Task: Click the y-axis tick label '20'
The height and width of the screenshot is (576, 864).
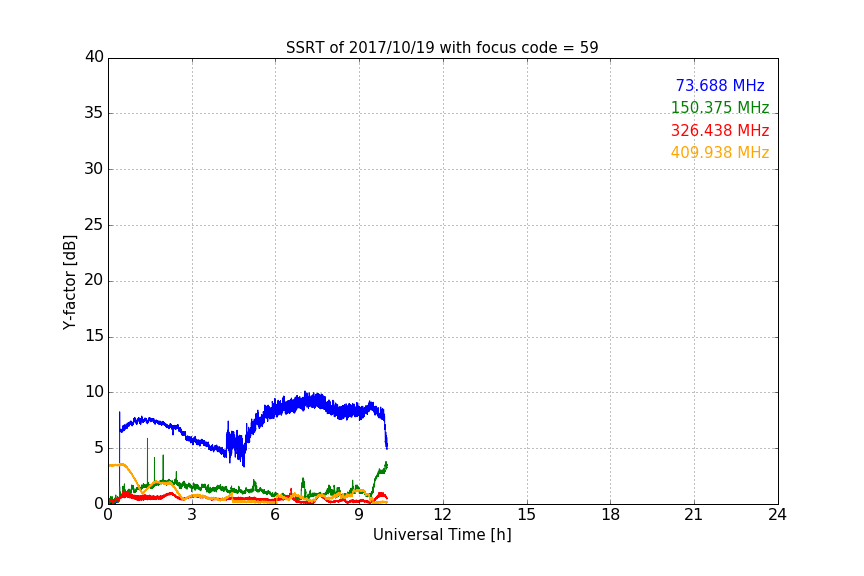Action: tap(94, 281)
